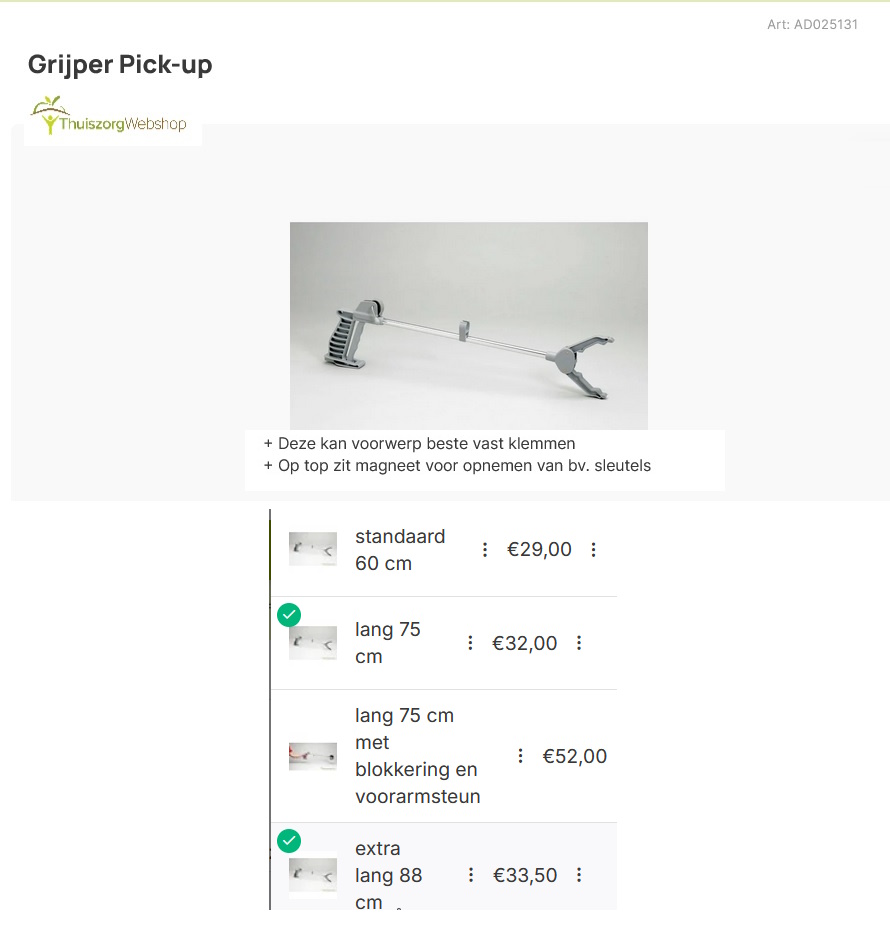
Task: Click the Grijper Pick-up product title
Action: (120, 64)
